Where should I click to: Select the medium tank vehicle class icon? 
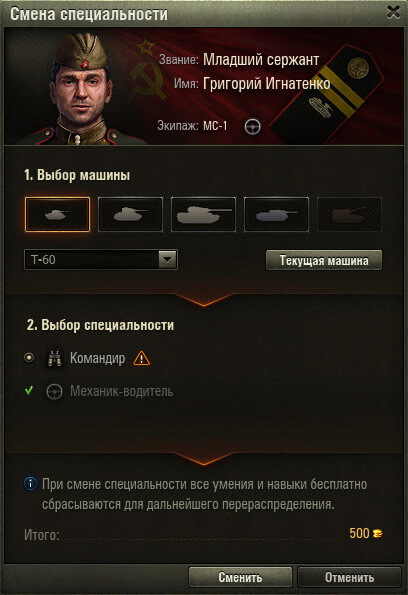coord(130,214)
